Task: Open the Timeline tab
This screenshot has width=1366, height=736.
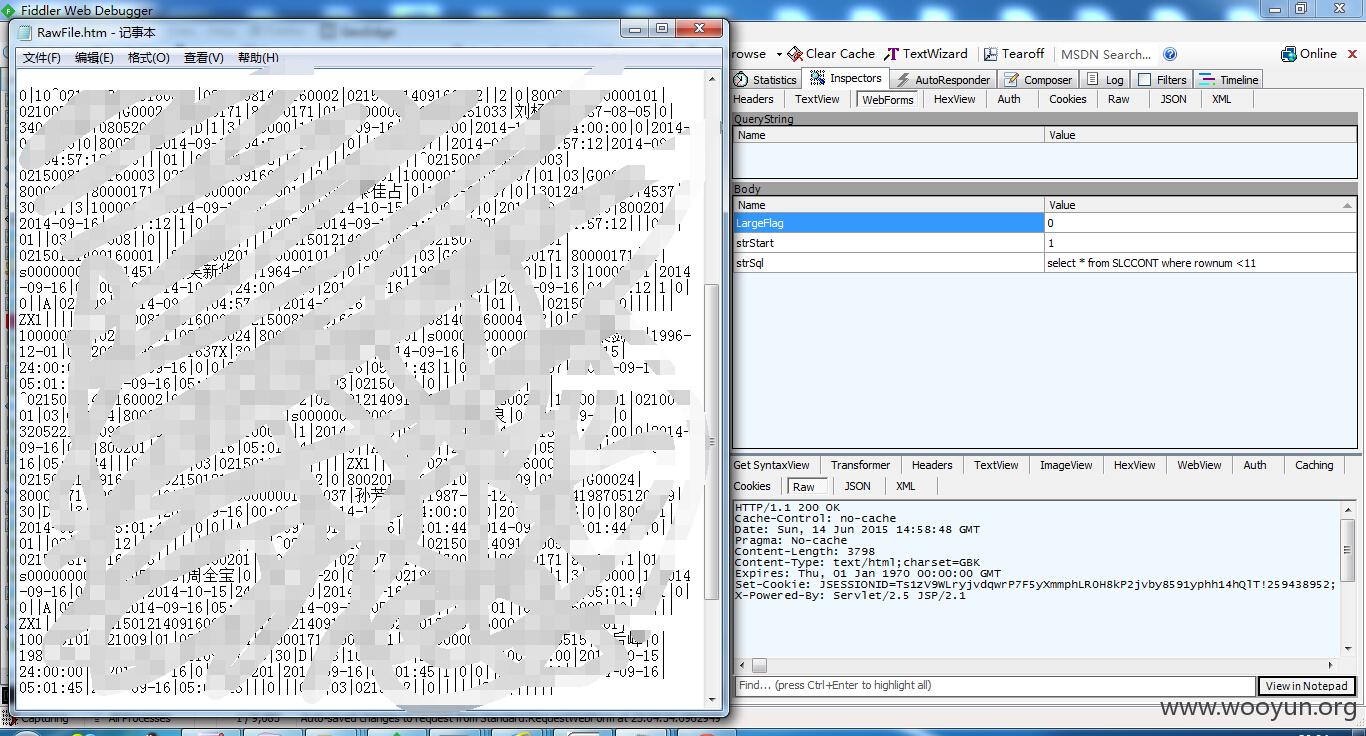Action: [1229, 79]
